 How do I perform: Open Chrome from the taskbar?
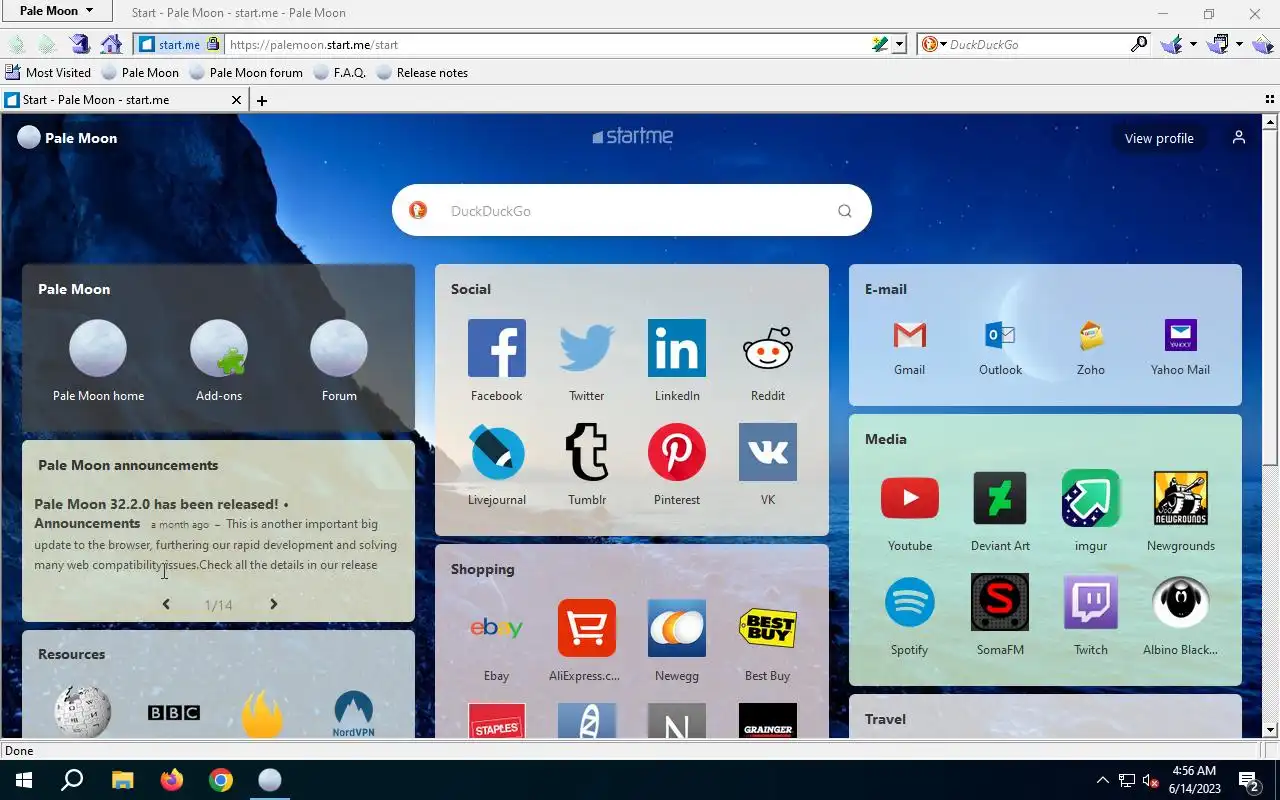221,780
